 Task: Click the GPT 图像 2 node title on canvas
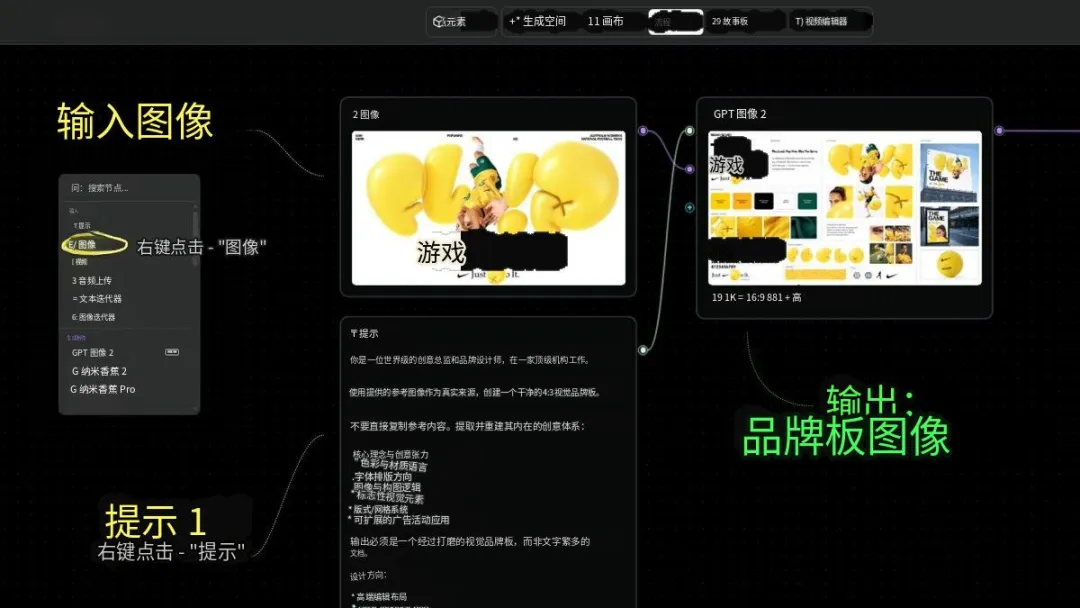pyautogui.click(x=740, y=114)
